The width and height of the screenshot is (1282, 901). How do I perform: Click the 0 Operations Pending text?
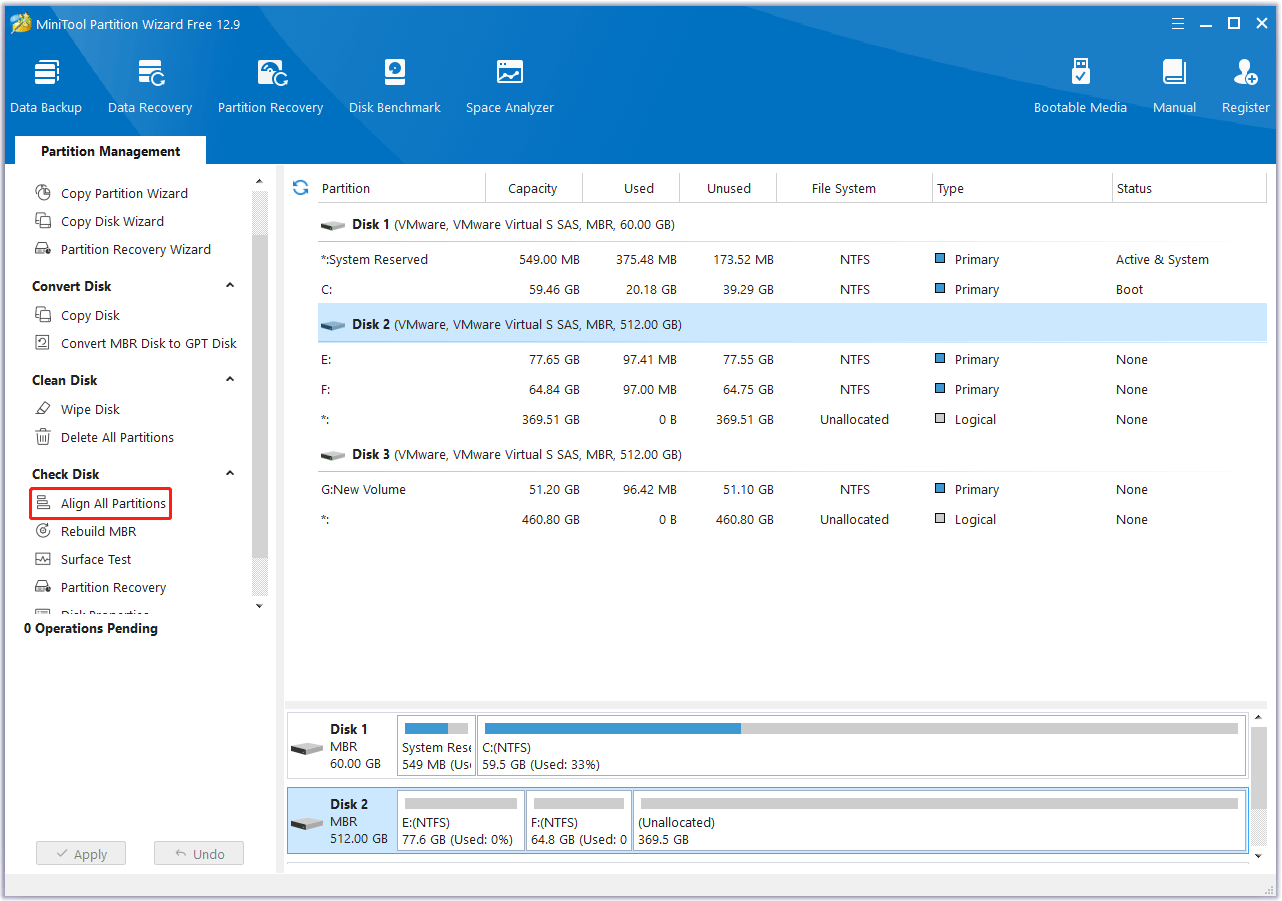[x=91, y=629]
